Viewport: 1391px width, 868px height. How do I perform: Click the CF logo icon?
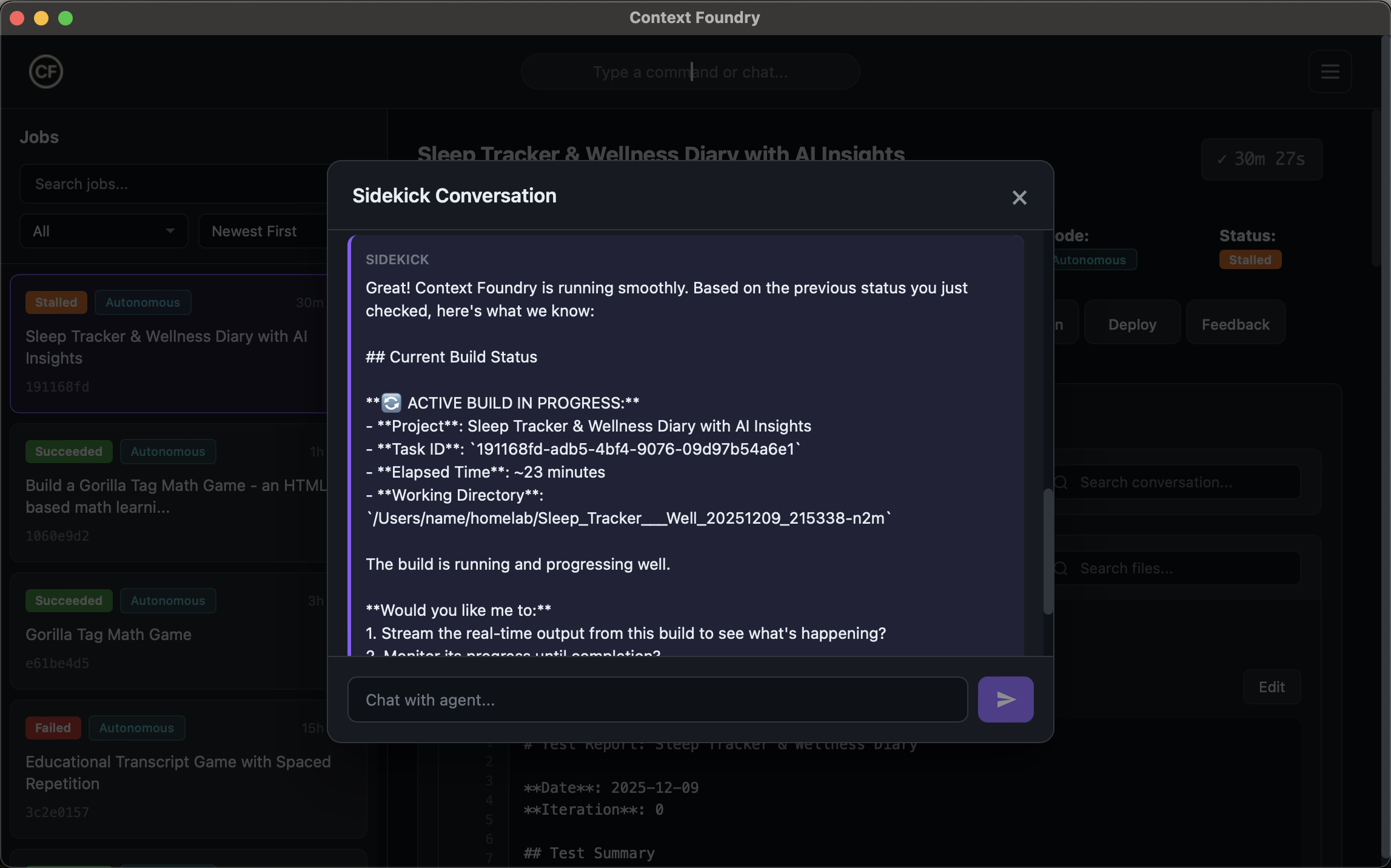(45, 72)
